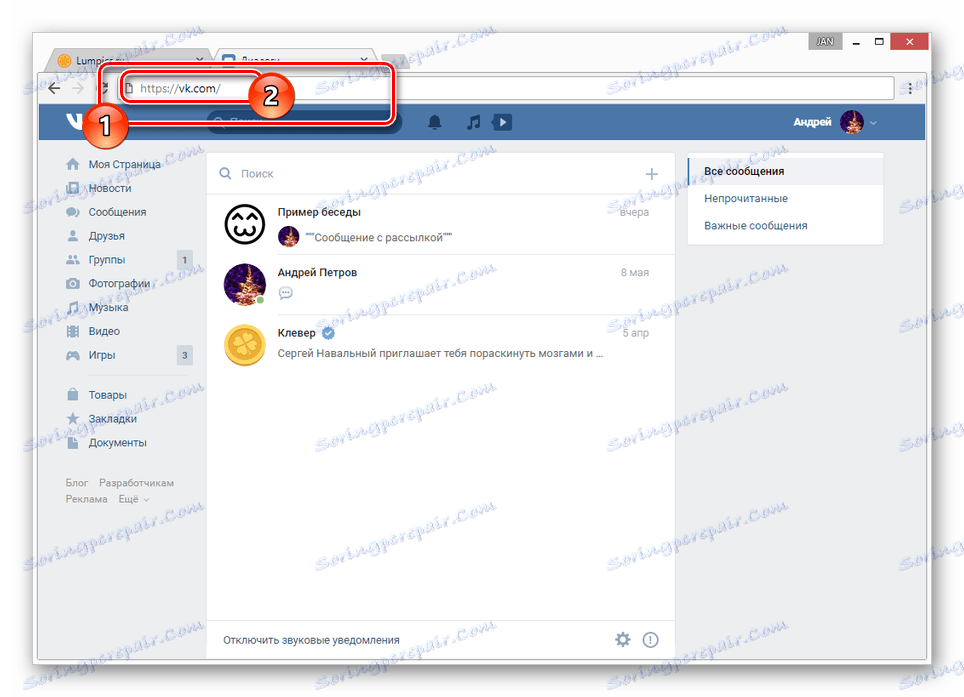964x697 pixels.
Task: Open the Клевер conversation
Action: [x=440, y=345]
